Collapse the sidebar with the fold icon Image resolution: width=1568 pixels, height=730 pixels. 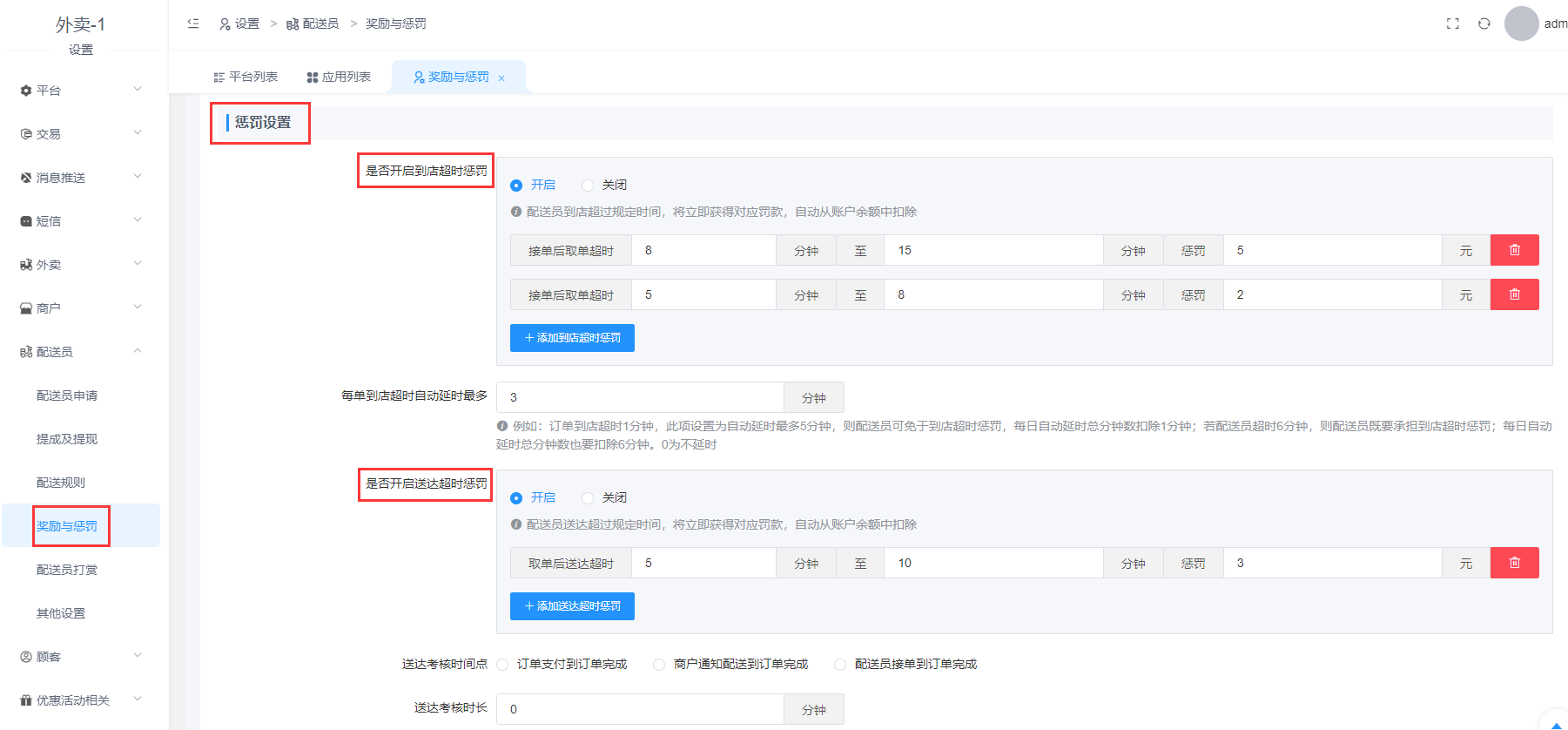193,24
